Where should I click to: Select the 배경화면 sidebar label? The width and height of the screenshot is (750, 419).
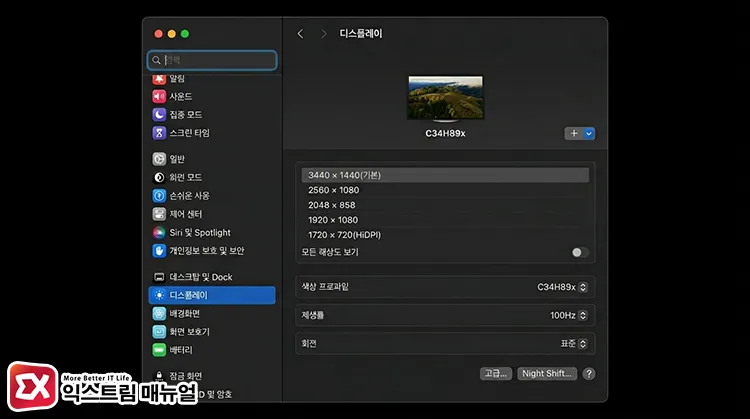pos(185,314)
